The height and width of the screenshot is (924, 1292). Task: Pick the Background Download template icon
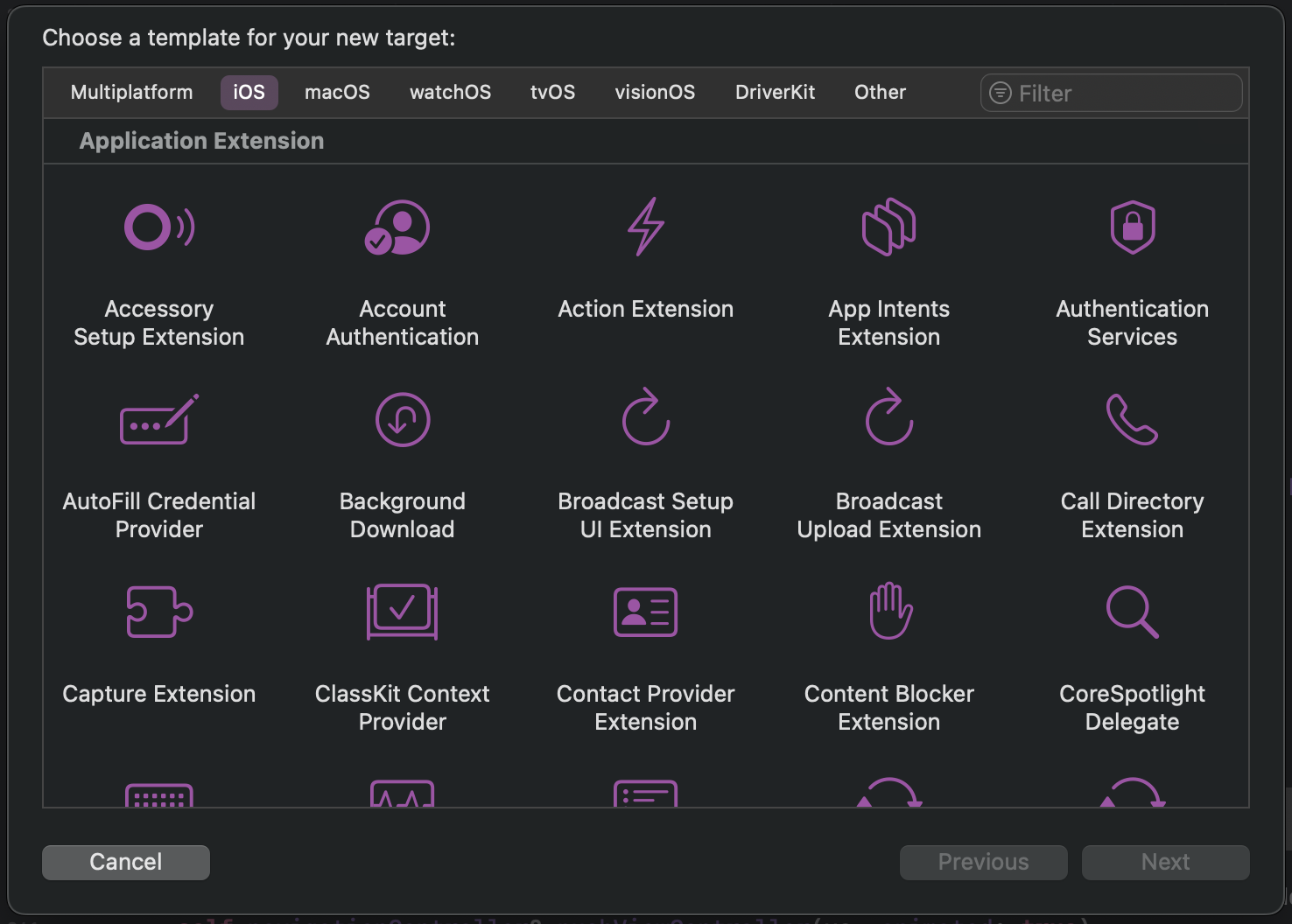point(402,420)
